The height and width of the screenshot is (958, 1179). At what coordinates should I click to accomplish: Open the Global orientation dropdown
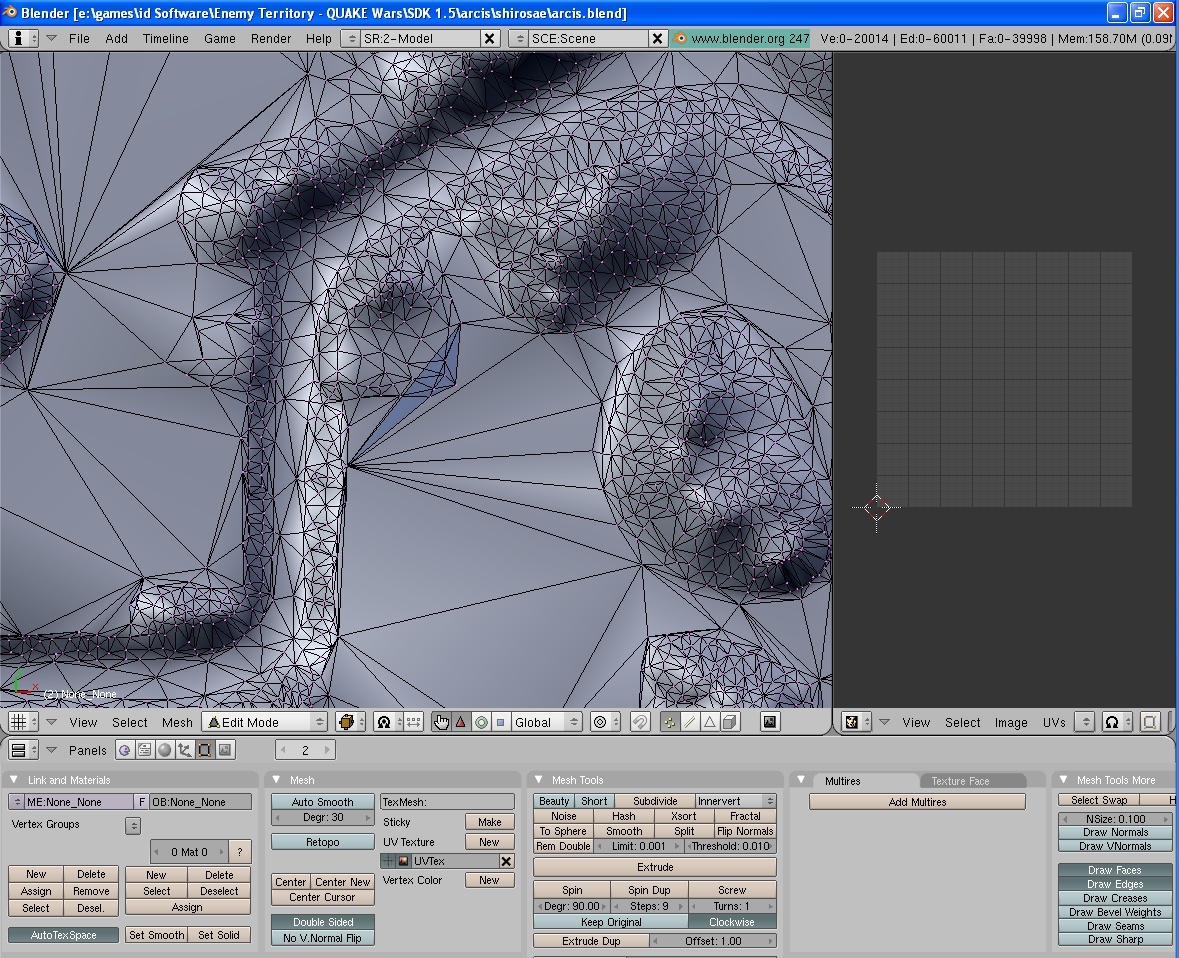click(x=546, y=722)
